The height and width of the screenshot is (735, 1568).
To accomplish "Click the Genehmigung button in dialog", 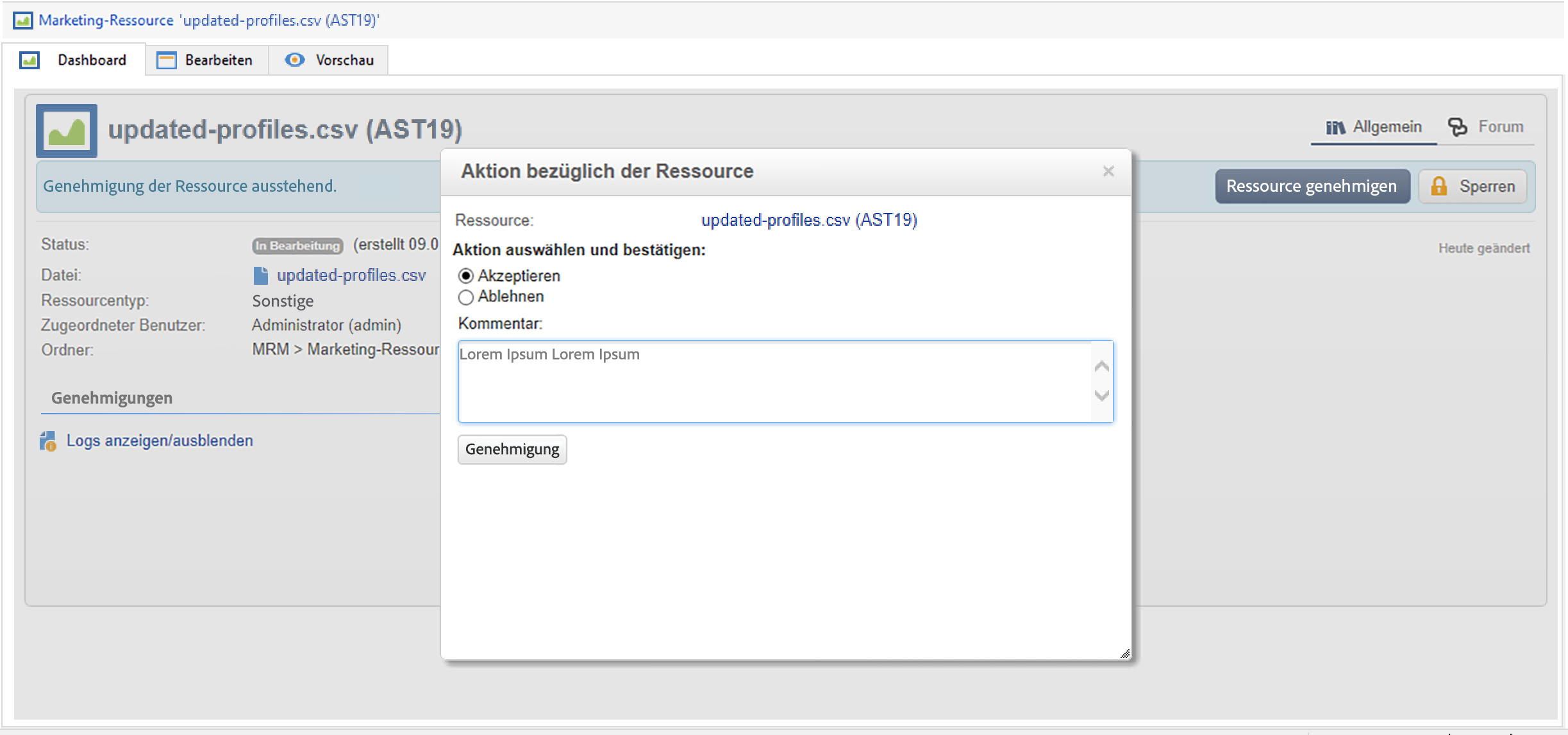I will (x=512, y=450).
